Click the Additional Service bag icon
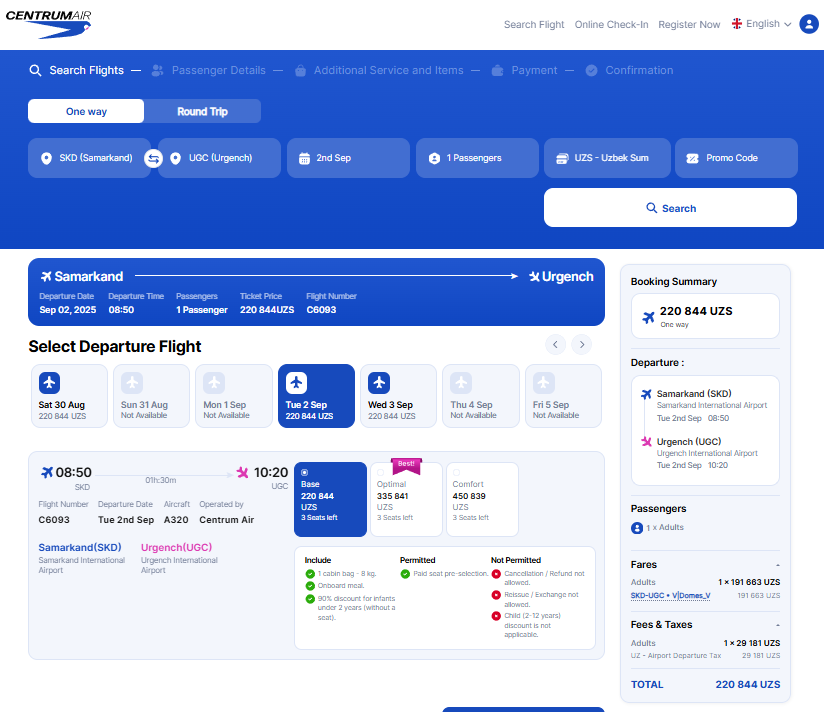The height and width of the screenshot is (712, 824). [300, 70]
